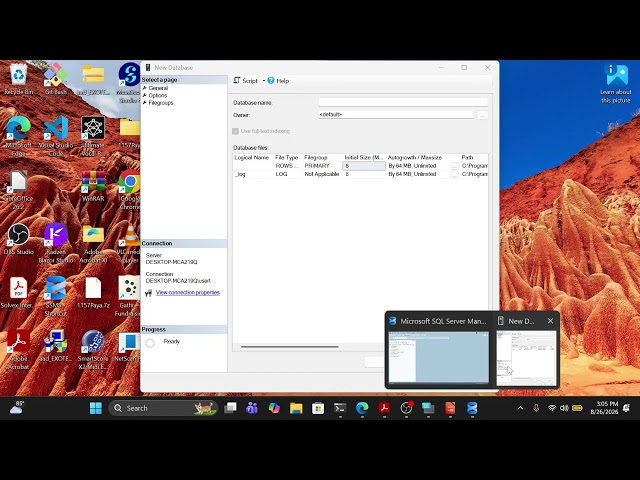The width and height of the screenshot is (640, 480).
Task: Open File Explorer from taskbar
Action: coord(296,408)
